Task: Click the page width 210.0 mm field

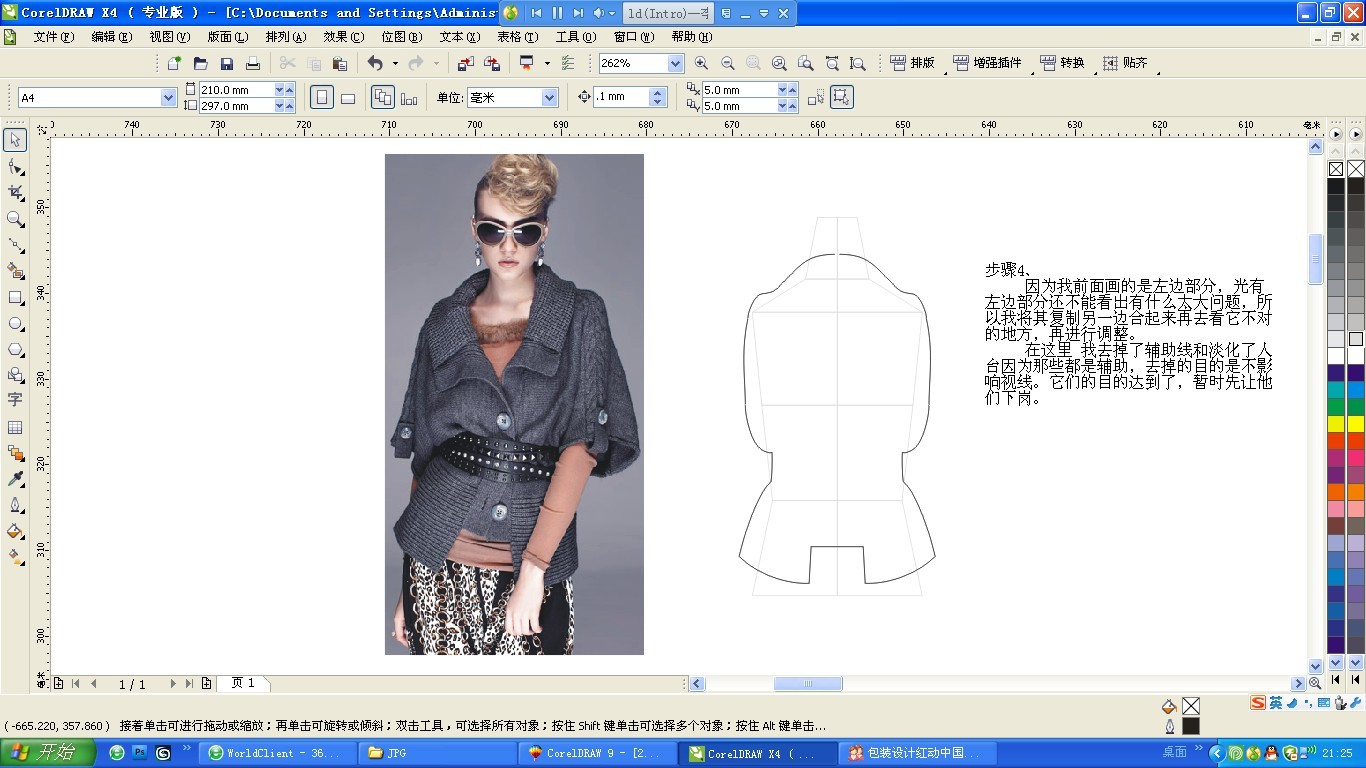Action: point(235,90)
